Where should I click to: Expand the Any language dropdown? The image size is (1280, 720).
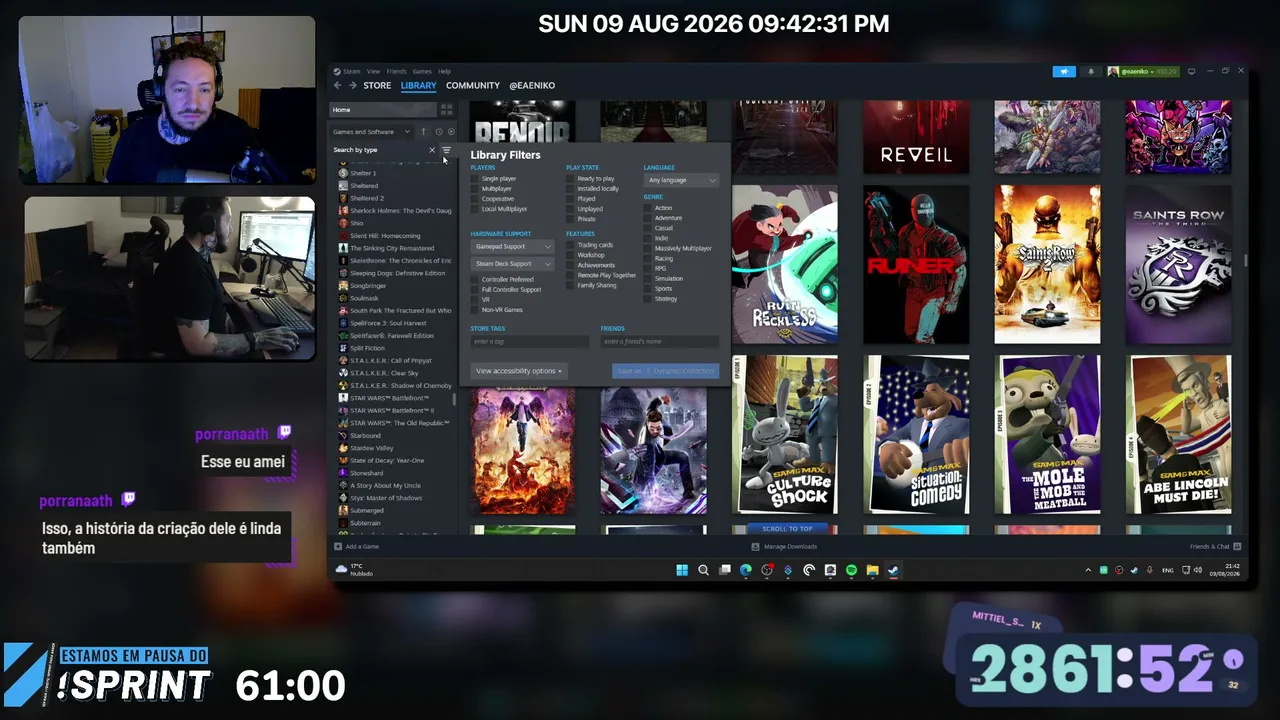pos(681,180)
